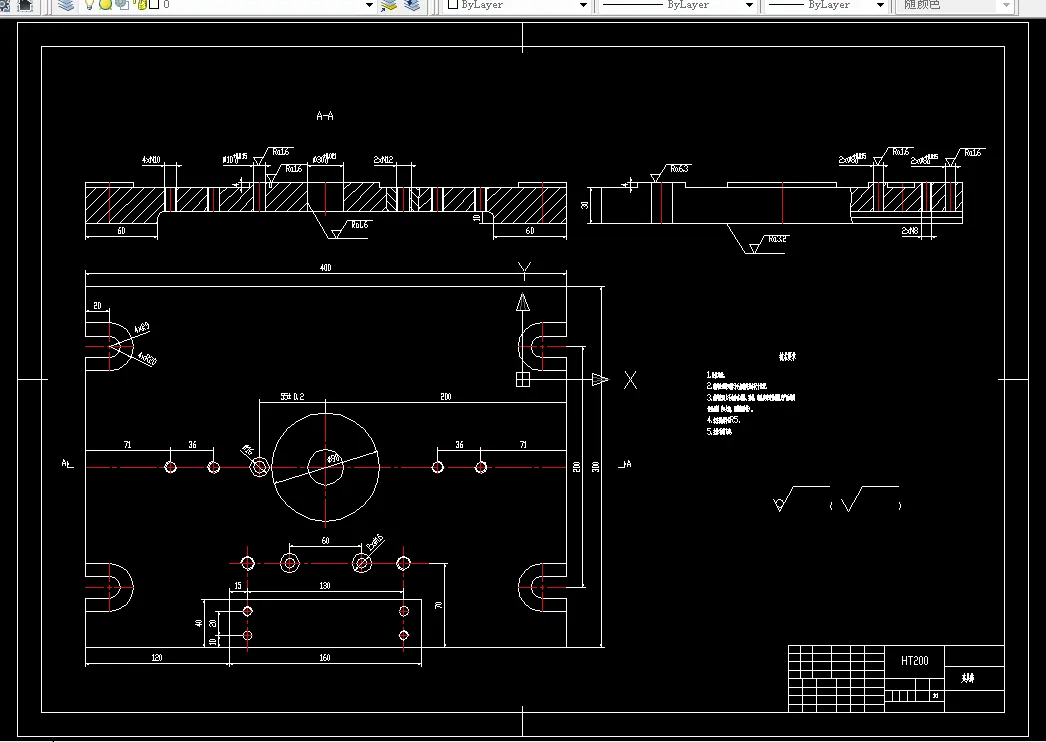Viewport: 1046px width, 742px height.
Task: Select the 160 dimension text
Action: [325, 657]
